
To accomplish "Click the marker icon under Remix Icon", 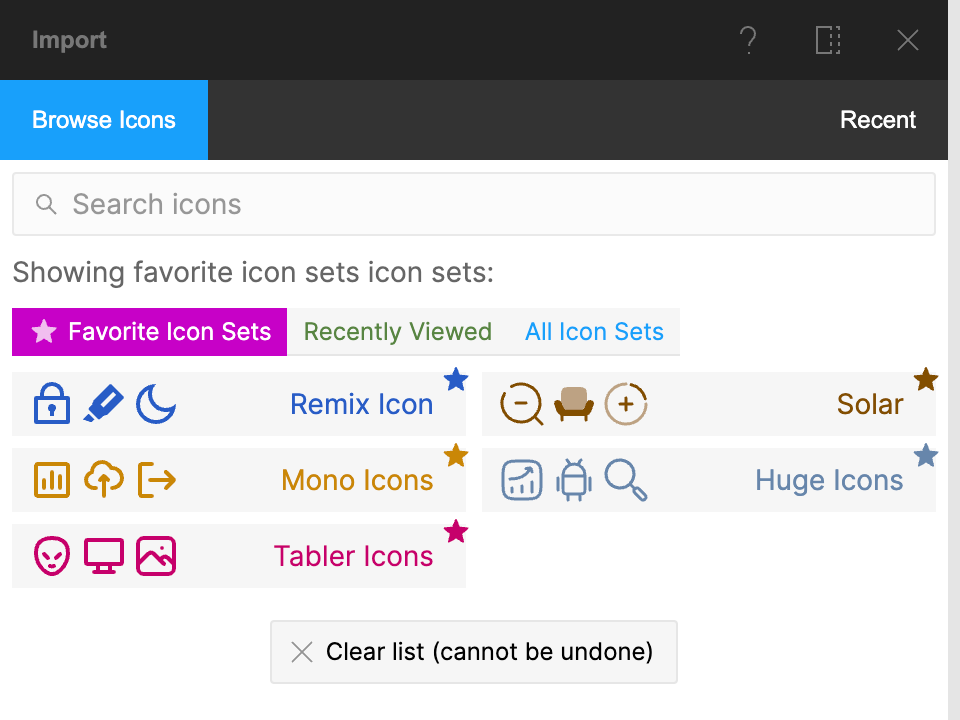I will [x=103, y=404].
